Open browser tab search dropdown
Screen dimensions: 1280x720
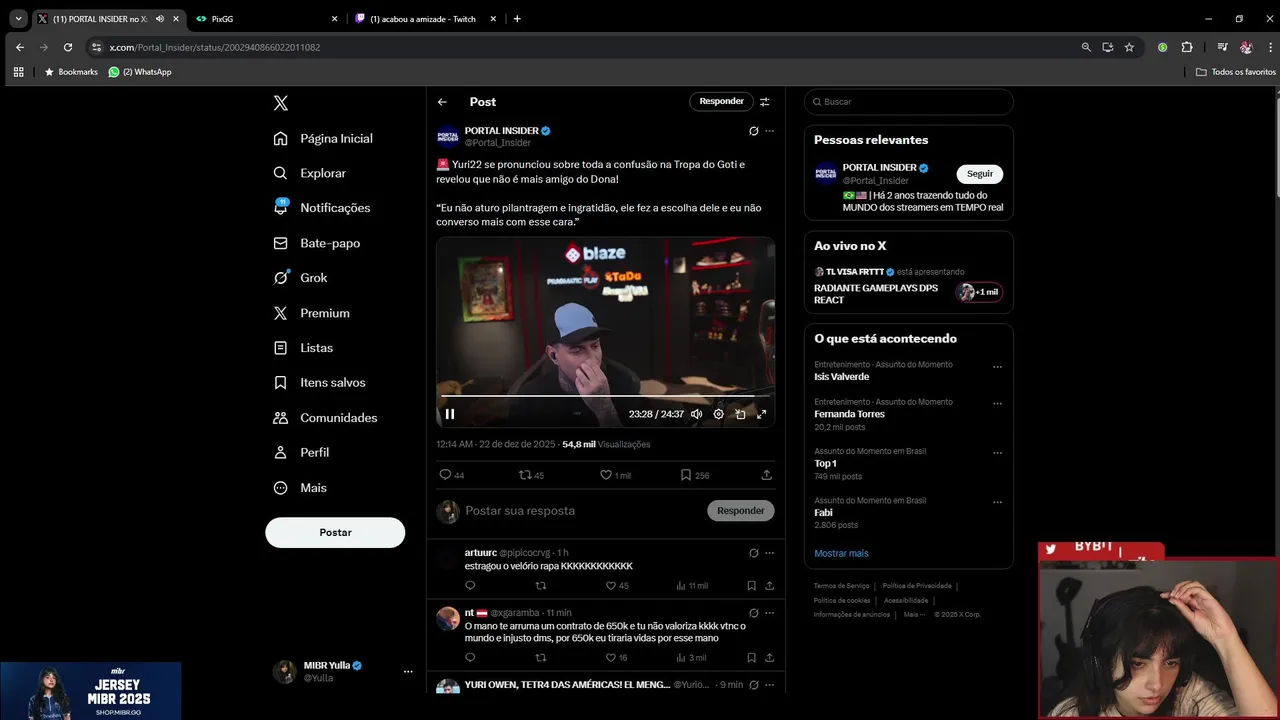click(18, 19)
